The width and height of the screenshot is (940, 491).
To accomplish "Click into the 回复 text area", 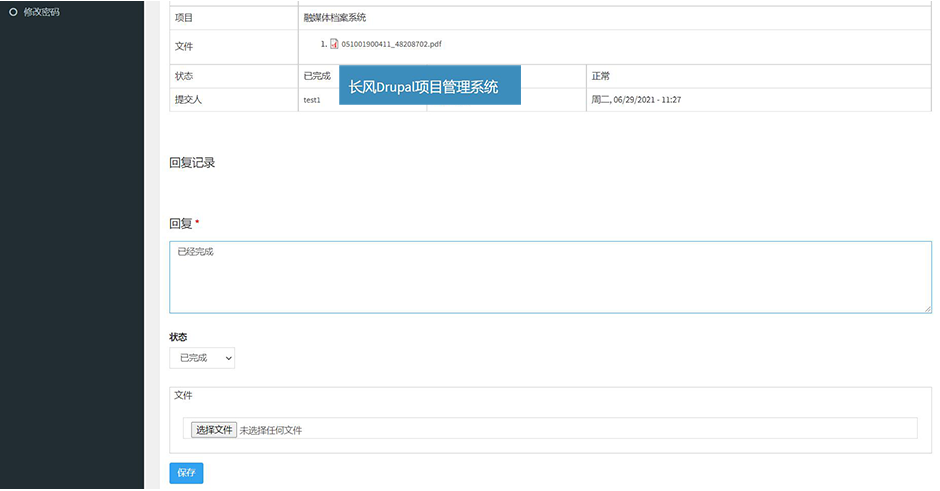I will click(x=550, y=277).
